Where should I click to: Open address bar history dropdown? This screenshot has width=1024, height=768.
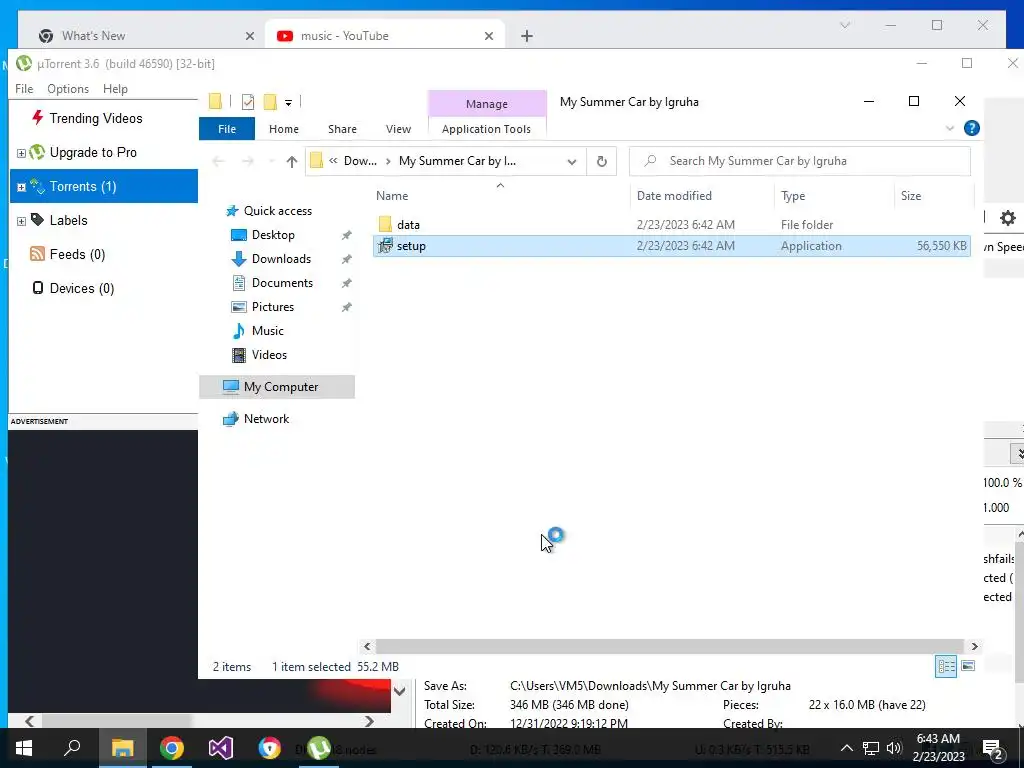pyautogui.click(x=571, y=161)
